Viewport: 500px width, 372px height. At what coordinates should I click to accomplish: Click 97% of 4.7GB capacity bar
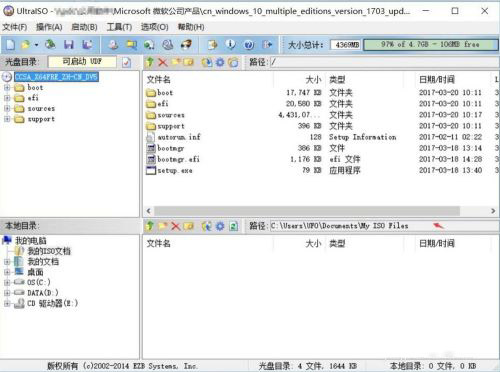430,44
